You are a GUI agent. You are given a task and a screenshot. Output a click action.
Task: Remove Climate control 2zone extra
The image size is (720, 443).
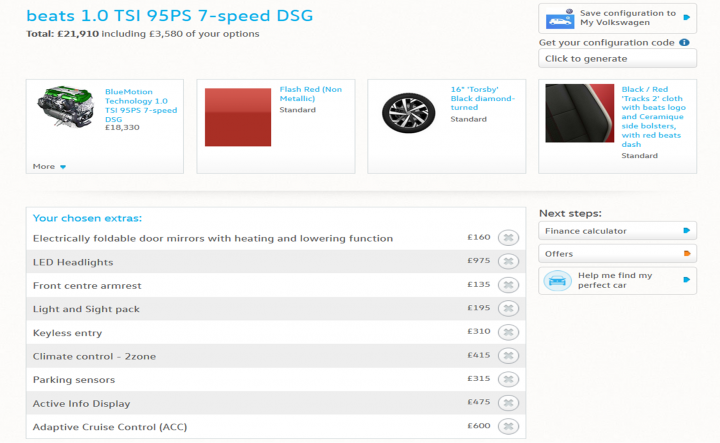pyautogui.click(x=508, y=356)
